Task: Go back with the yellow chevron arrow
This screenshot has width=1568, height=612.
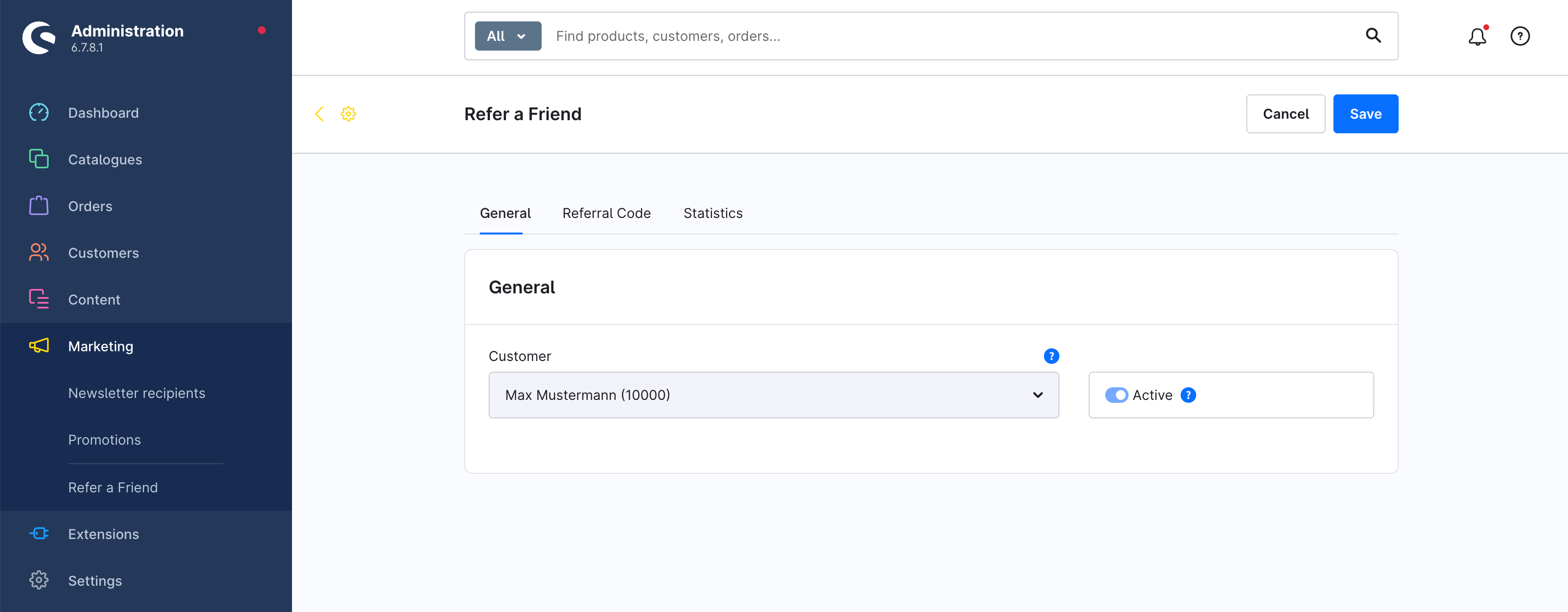Action: tap(320, 114)
